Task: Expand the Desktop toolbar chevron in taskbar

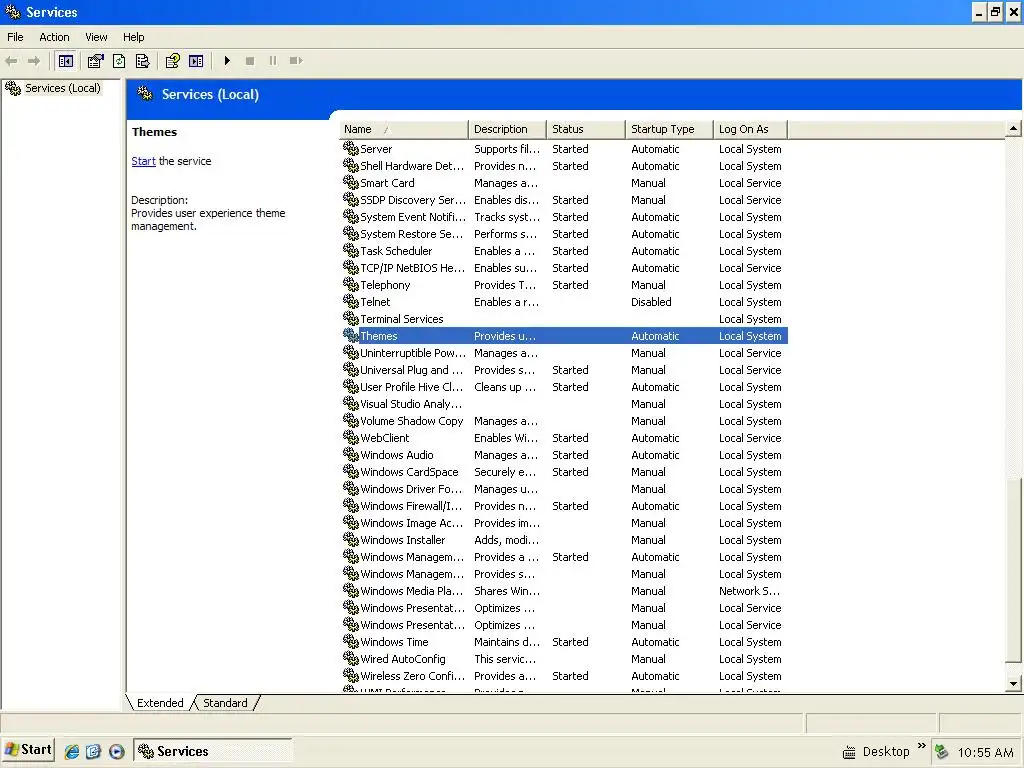Action: [921, 745]
